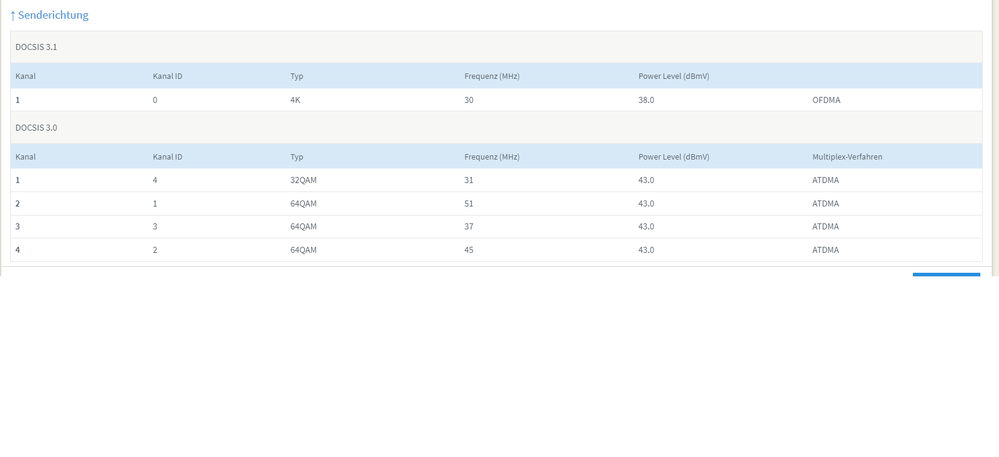
Task: Select the OFDMA multiplex cell
Action: click(826, 100)
